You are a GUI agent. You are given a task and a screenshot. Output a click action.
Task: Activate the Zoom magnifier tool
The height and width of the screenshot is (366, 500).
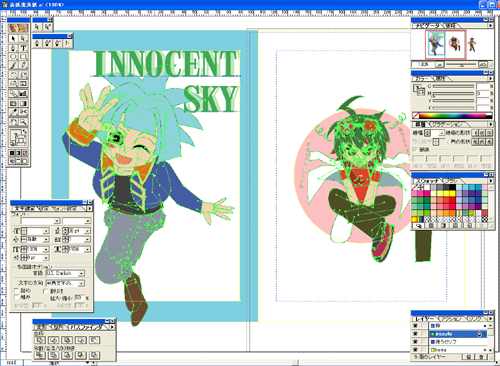[23, 122]
